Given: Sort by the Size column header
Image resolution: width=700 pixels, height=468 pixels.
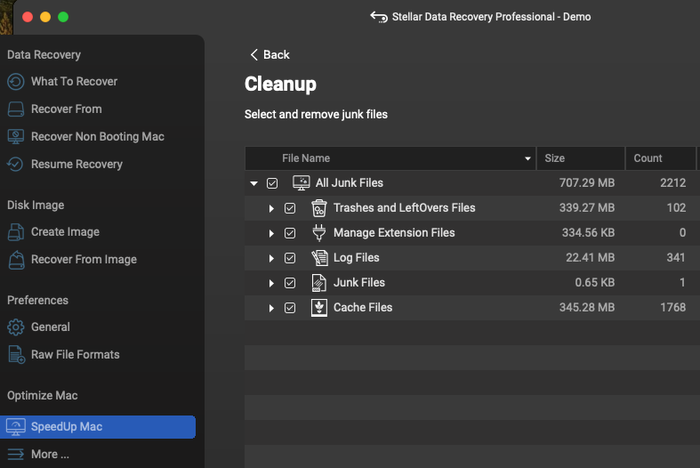Looking at the screenshot, I should [x=580, y=159].
